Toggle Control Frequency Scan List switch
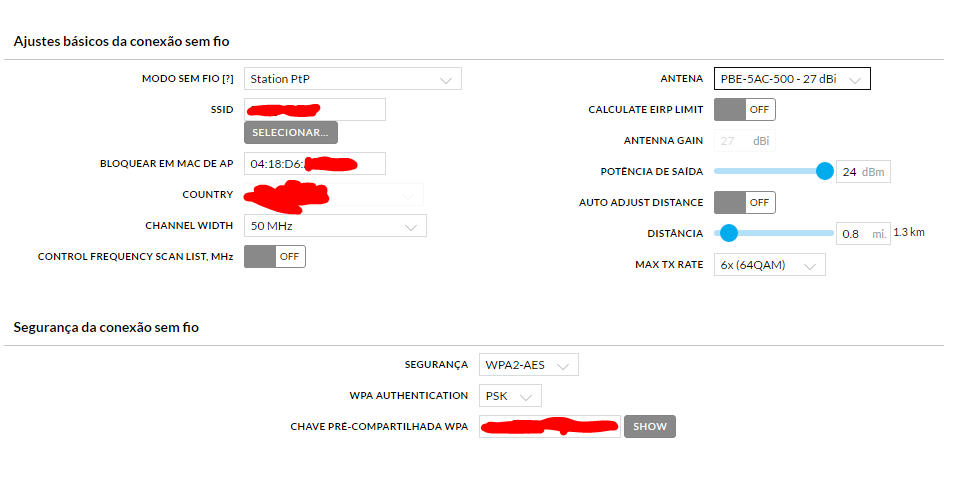 point(275,257)
